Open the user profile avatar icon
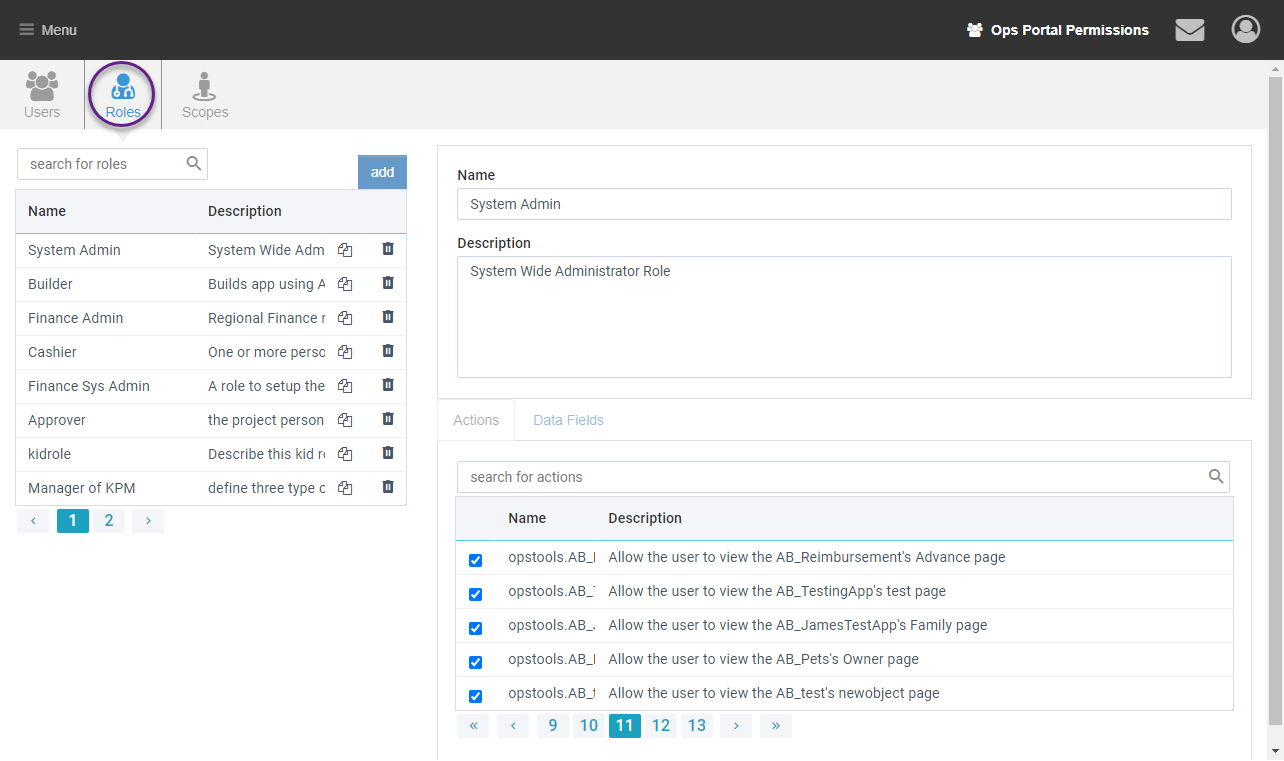The image size is (1284, 761). click(1245, 30)
